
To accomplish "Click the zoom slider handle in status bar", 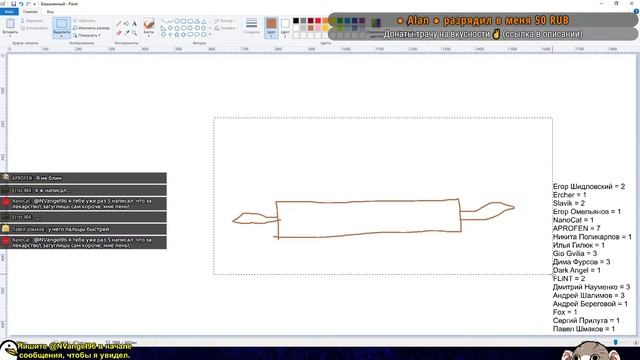I will [616, 342].
